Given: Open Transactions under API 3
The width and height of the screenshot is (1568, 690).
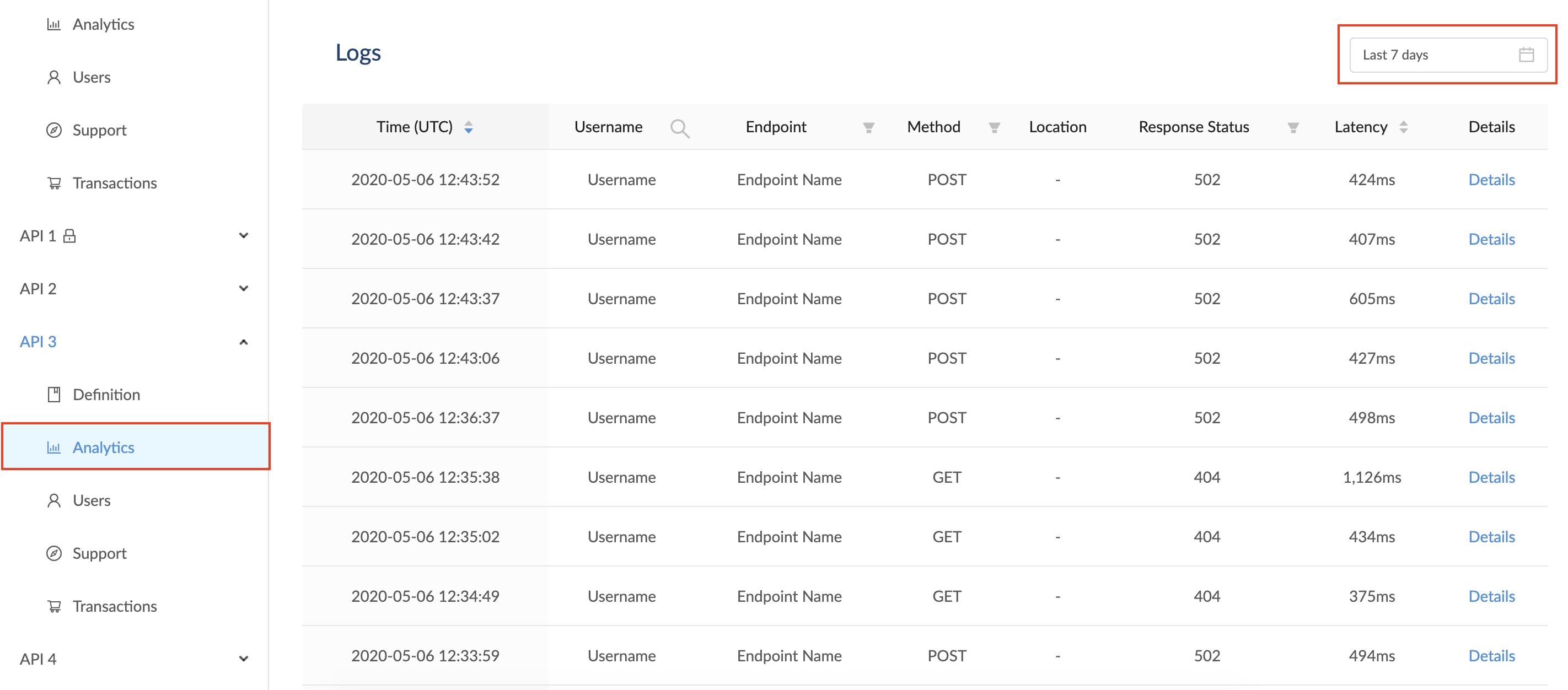Looking at the screenshot, I should (x=115, y=607).
